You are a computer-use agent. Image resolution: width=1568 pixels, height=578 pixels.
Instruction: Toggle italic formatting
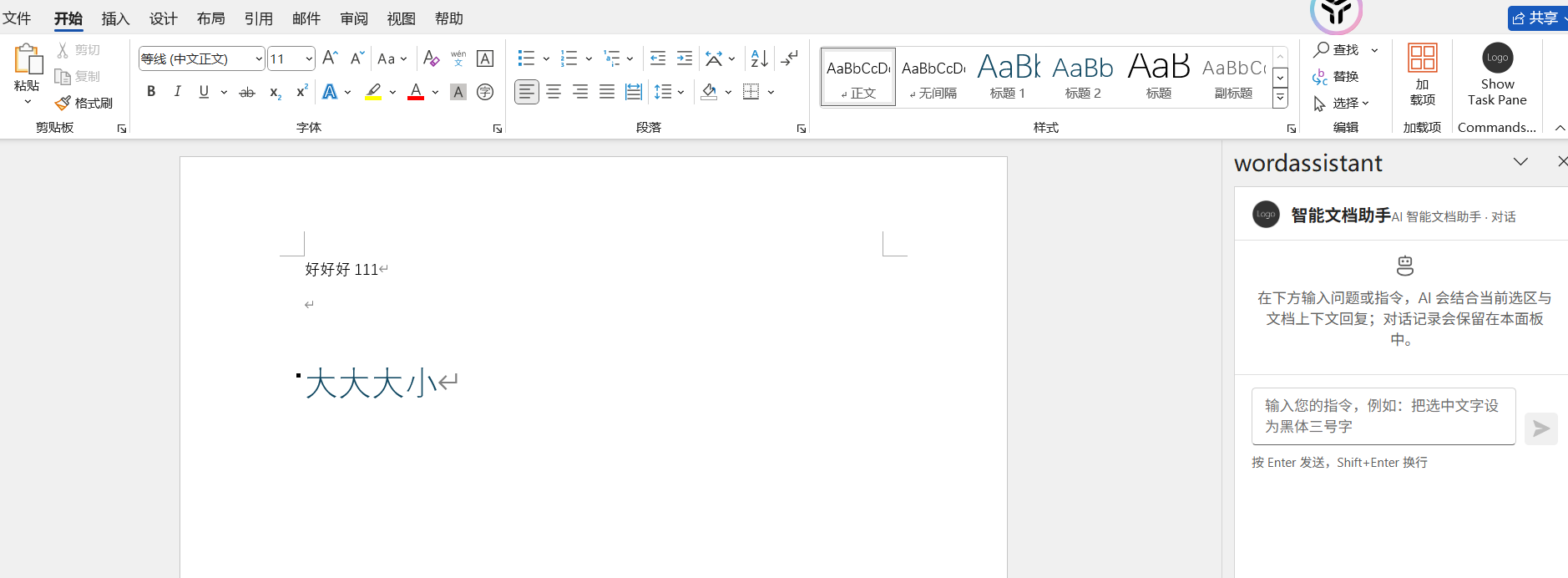tap(177, 92)
